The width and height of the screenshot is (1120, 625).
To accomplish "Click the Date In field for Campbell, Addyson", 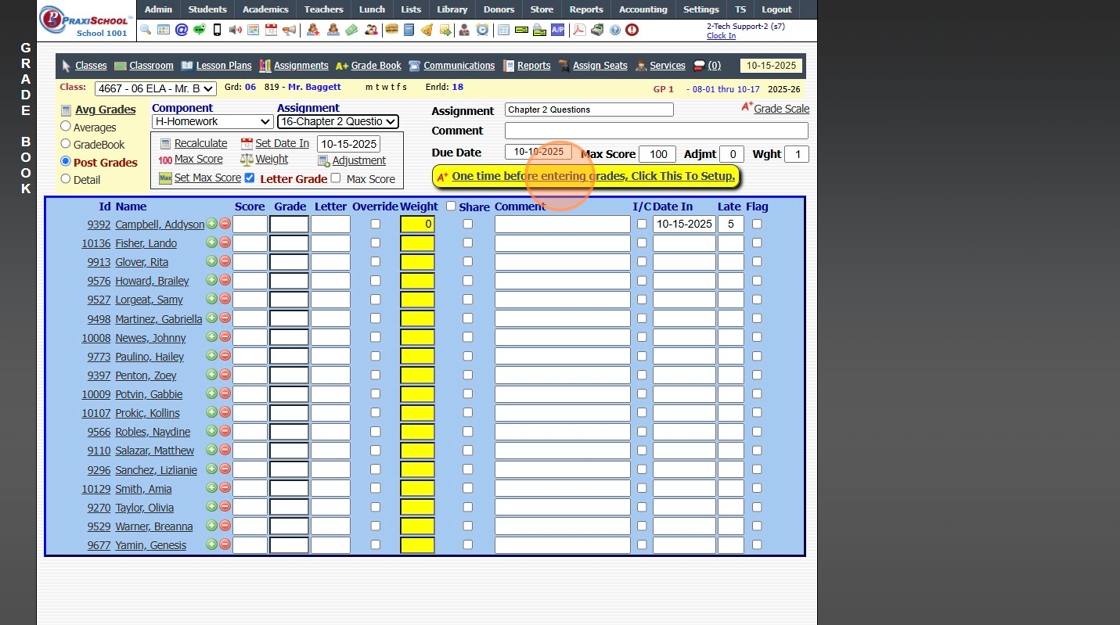I will tap(684, 224).
